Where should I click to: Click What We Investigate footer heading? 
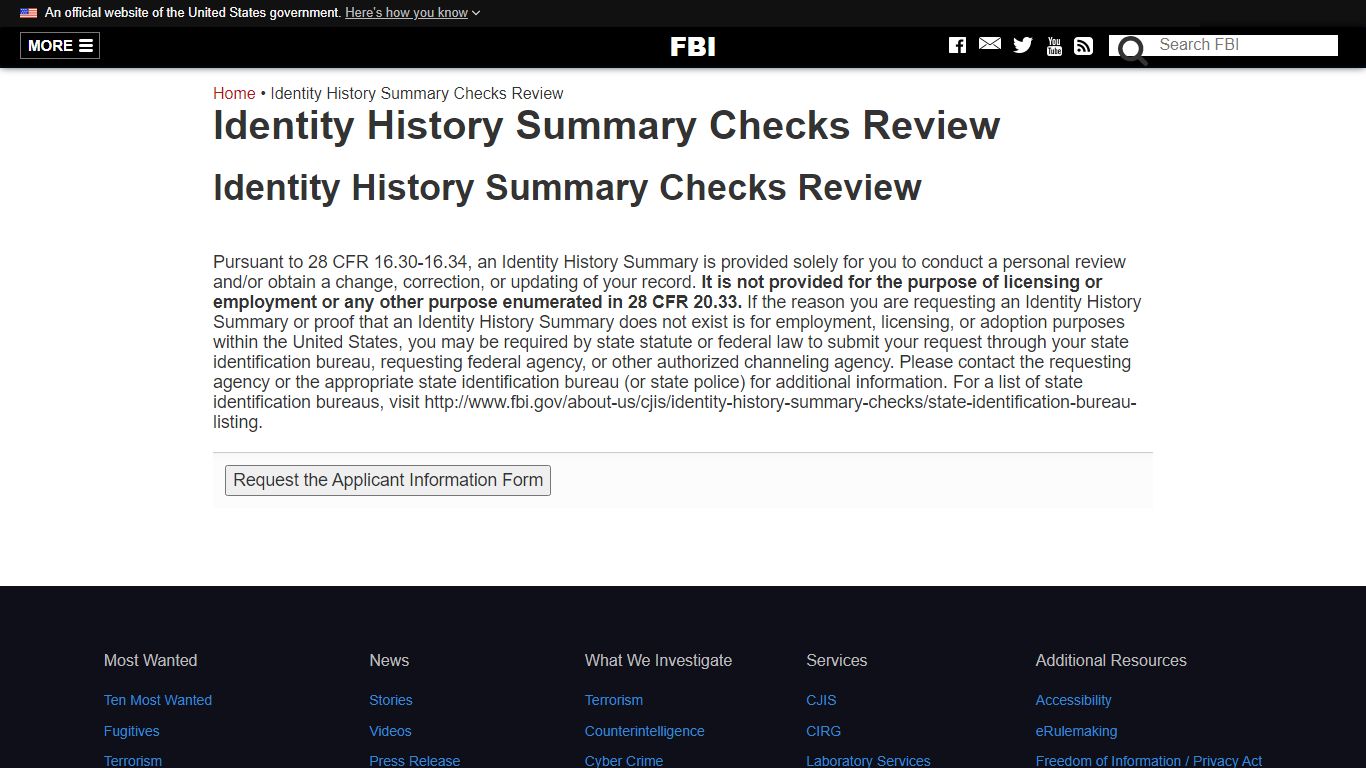658,660
